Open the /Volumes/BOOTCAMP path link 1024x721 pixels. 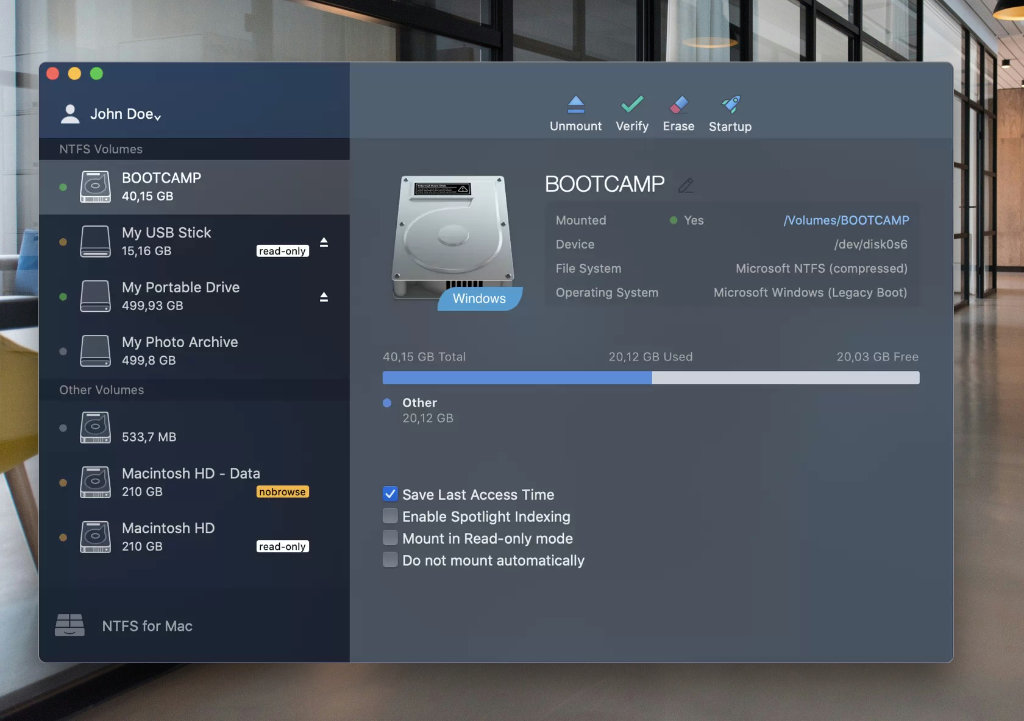(x=846, y=220)
